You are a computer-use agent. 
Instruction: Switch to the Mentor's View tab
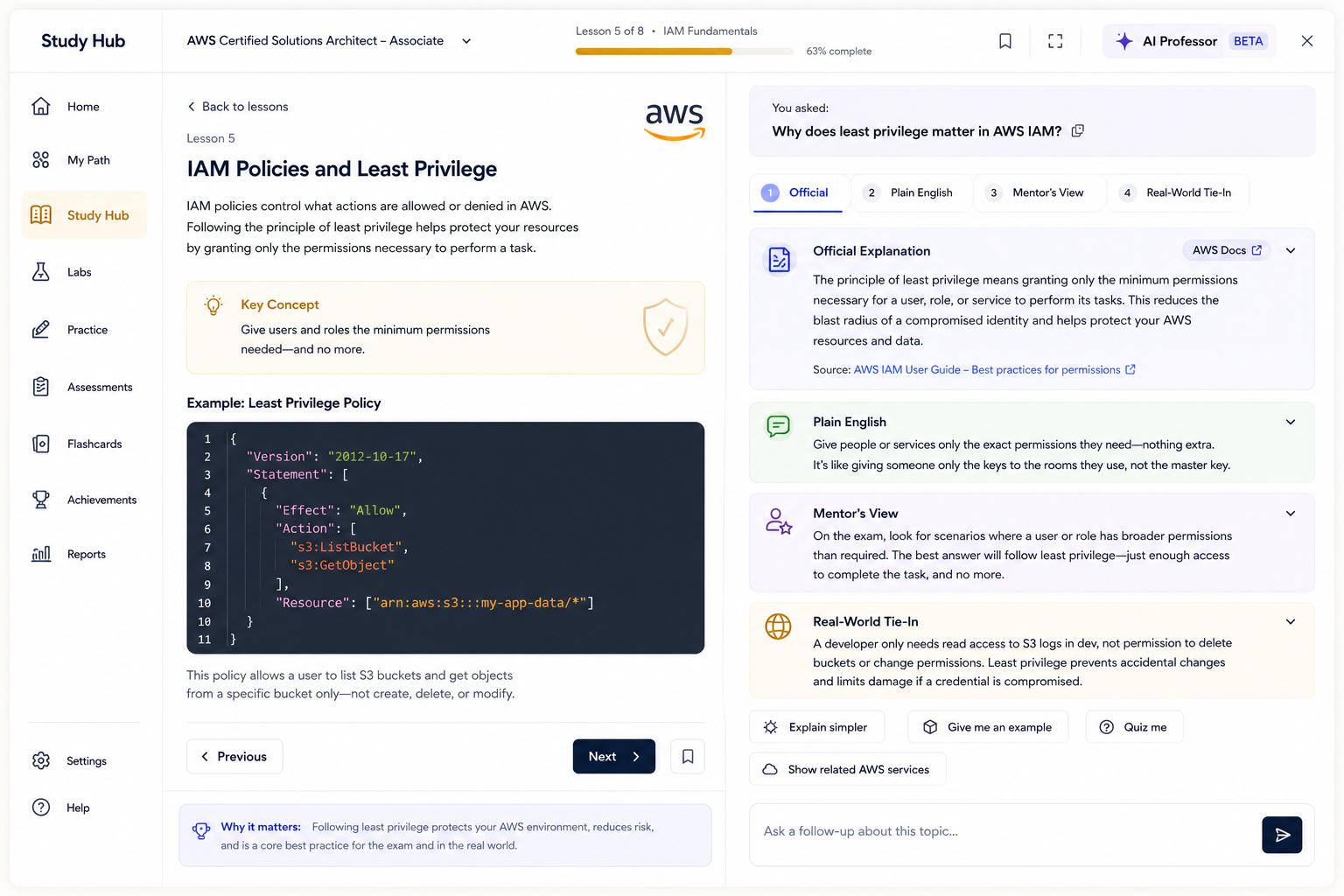[1037, 192]
